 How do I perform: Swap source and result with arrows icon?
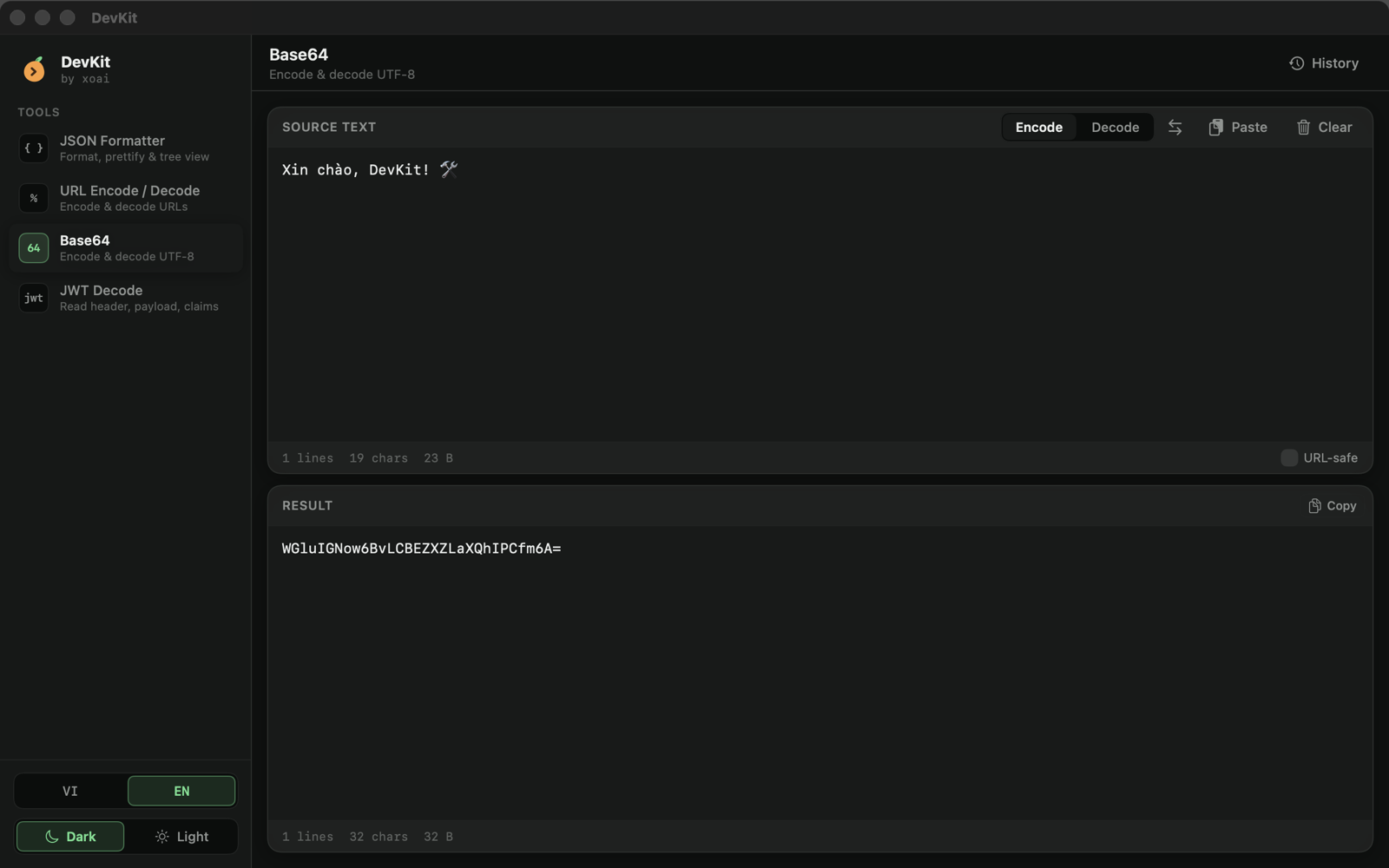coord(1175,128)
